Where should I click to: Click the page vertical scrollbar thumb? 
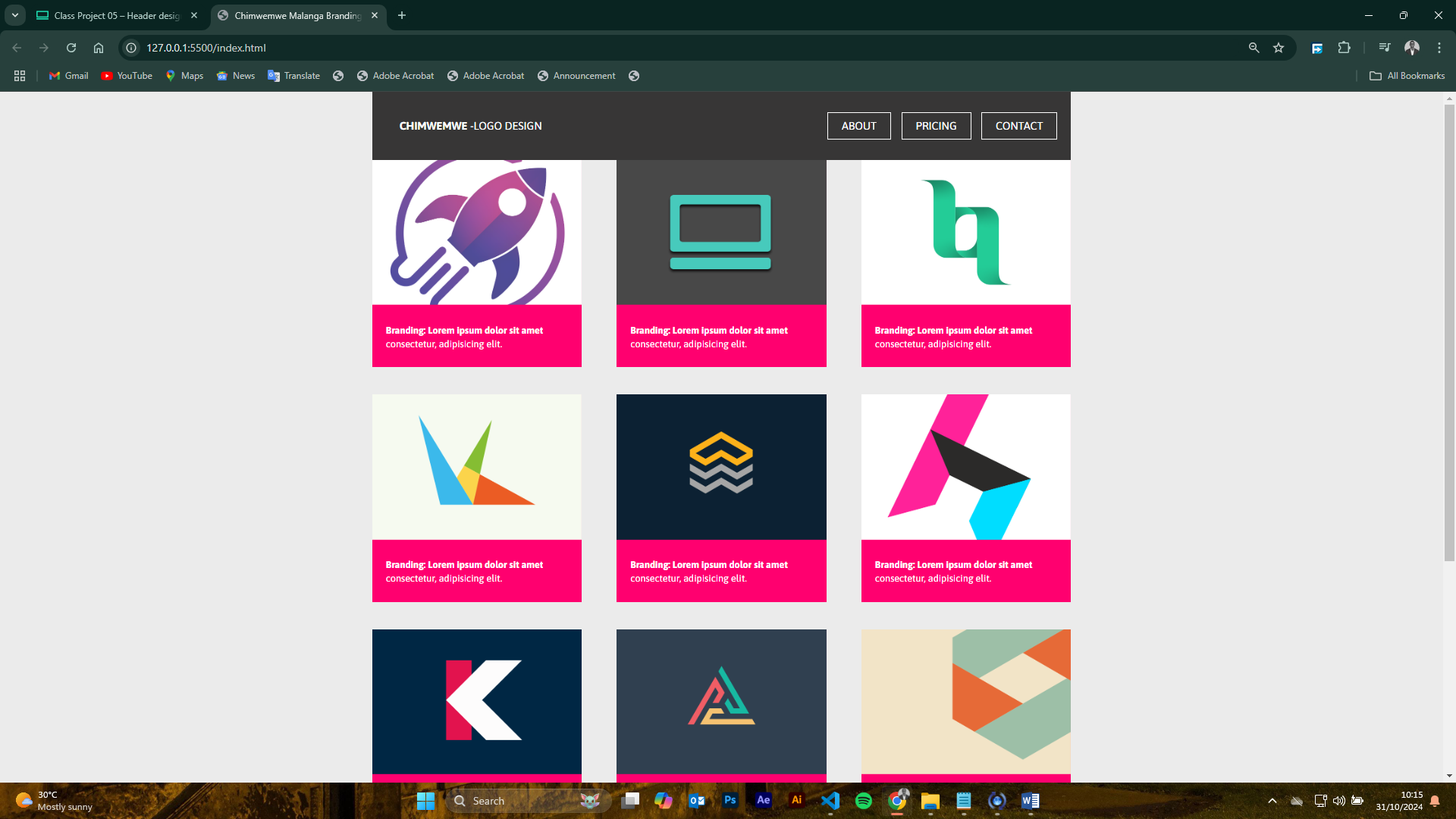pyautogui.click(x=1449, y=333)
